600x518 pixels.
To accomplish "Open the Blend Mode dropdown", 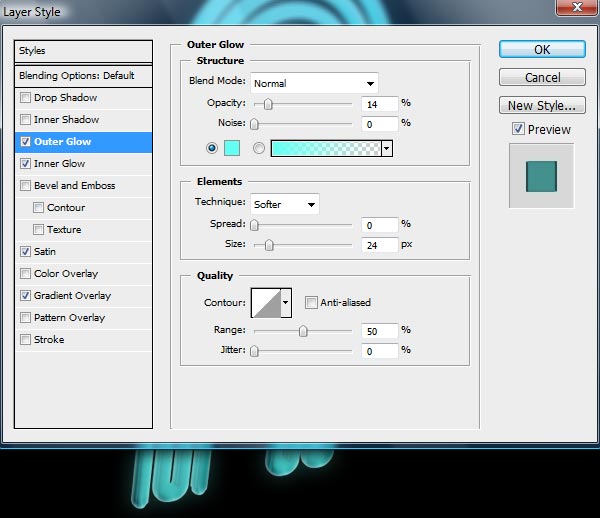I will point(314,83).
